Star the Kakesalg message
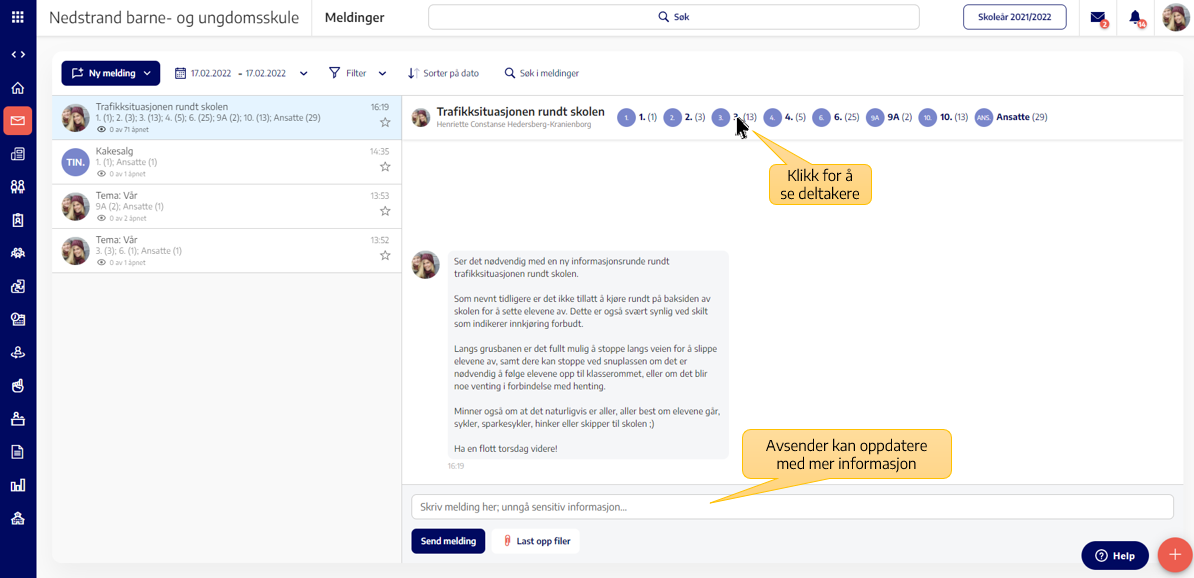The image size is (1194, 578). click(385, 167)
